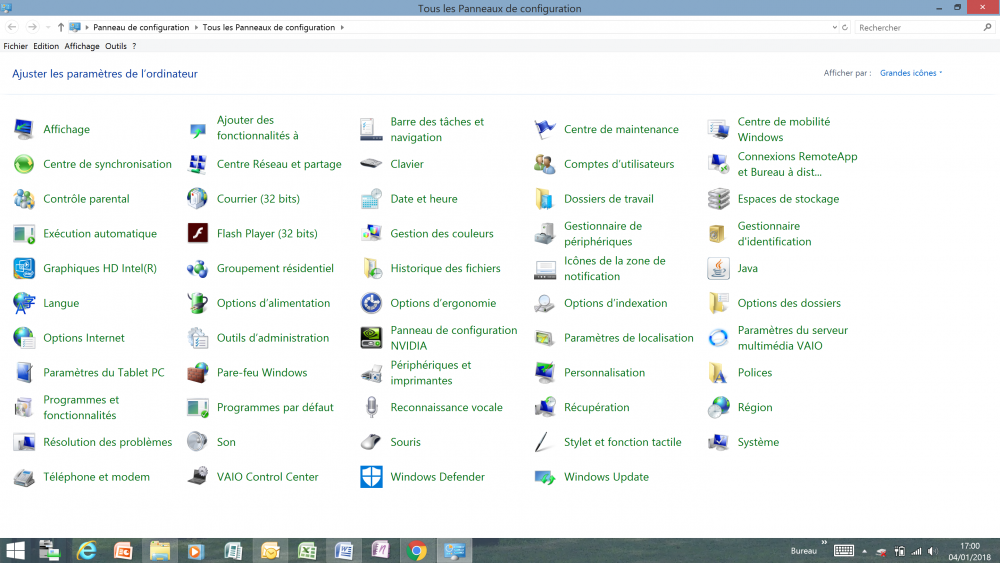Open the Windows Start button
Viewport: 1000px width, 563px height.
[15, 550]
